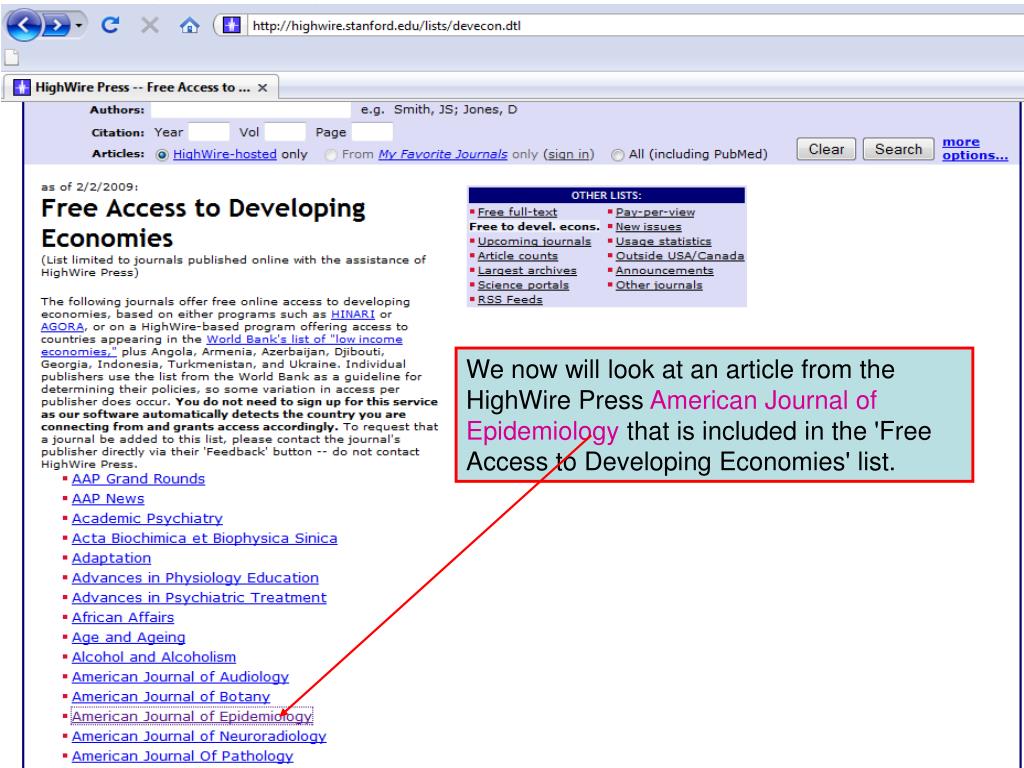Screen dimensions: 1024x768
Task: Click the site favicon in address bar
Action: (x=231, y=25)
